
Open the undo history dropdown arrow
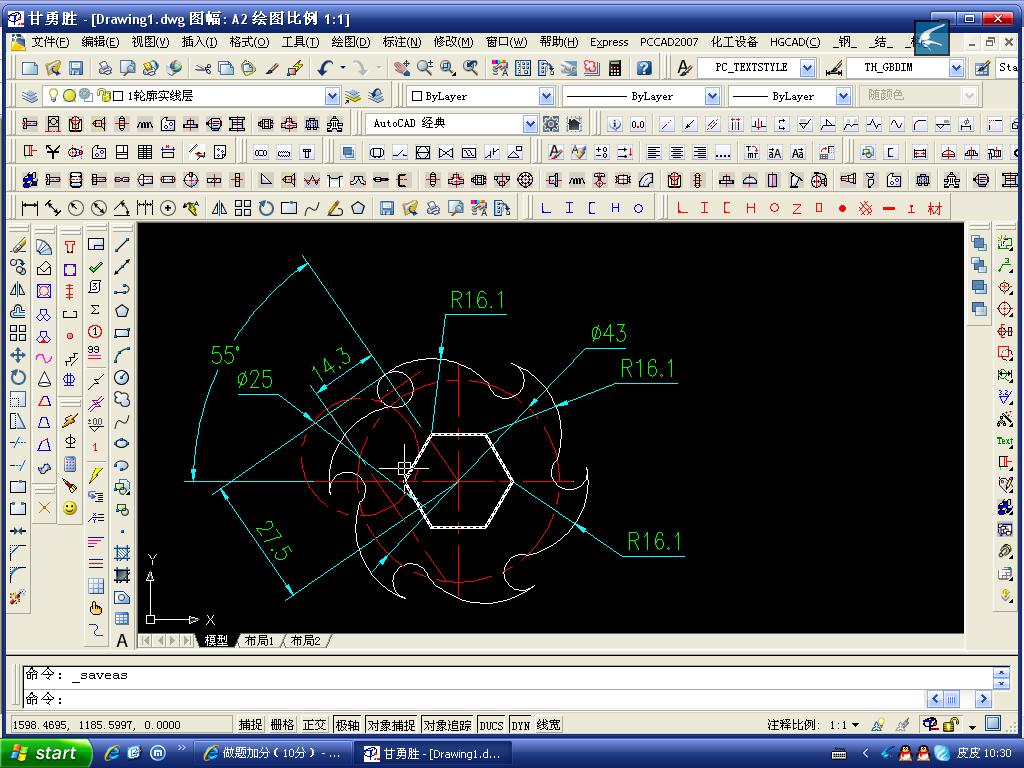click(342, 67)
